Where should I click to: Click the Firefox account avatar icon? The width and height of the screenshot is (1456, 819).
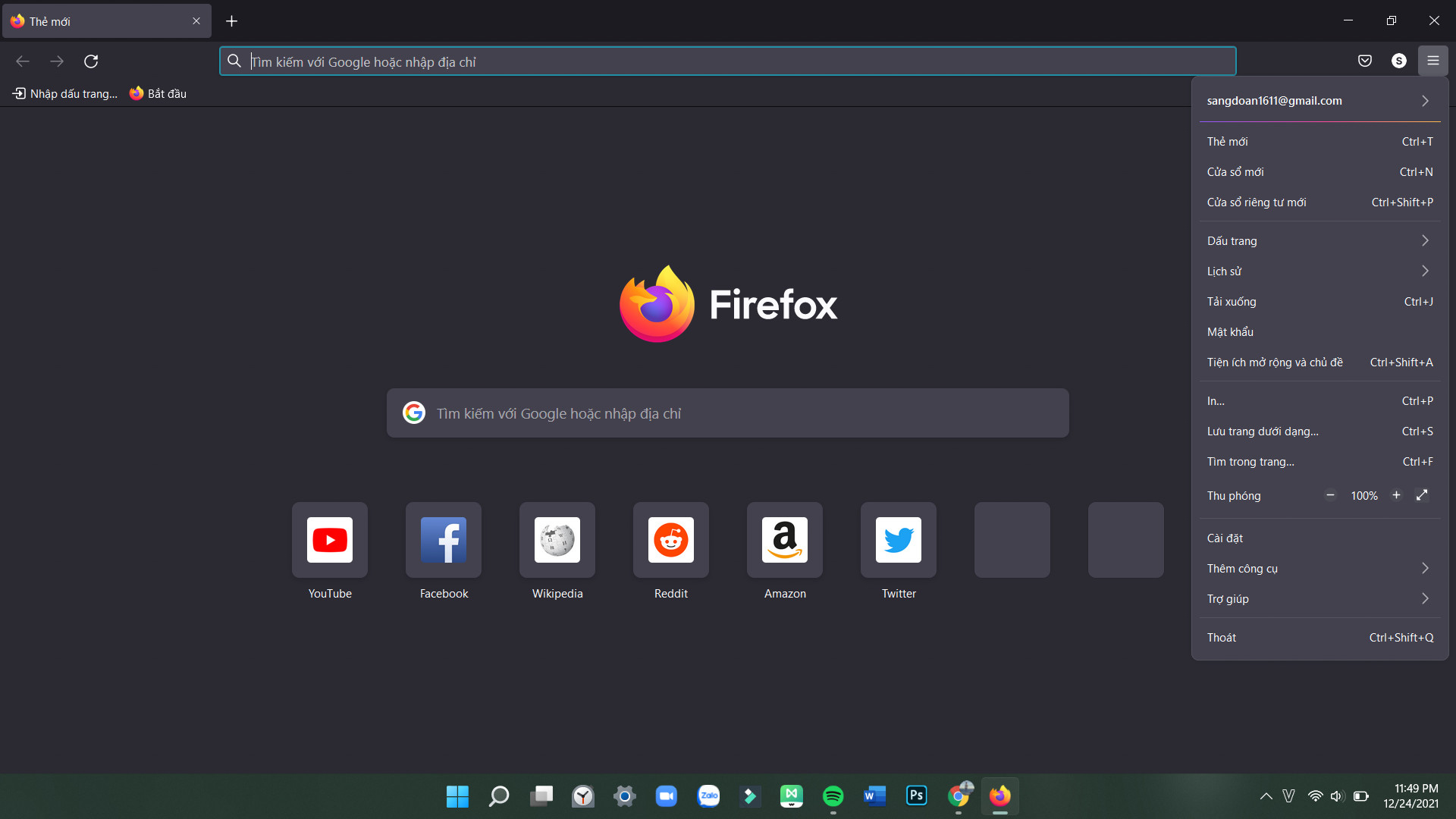1398,61
